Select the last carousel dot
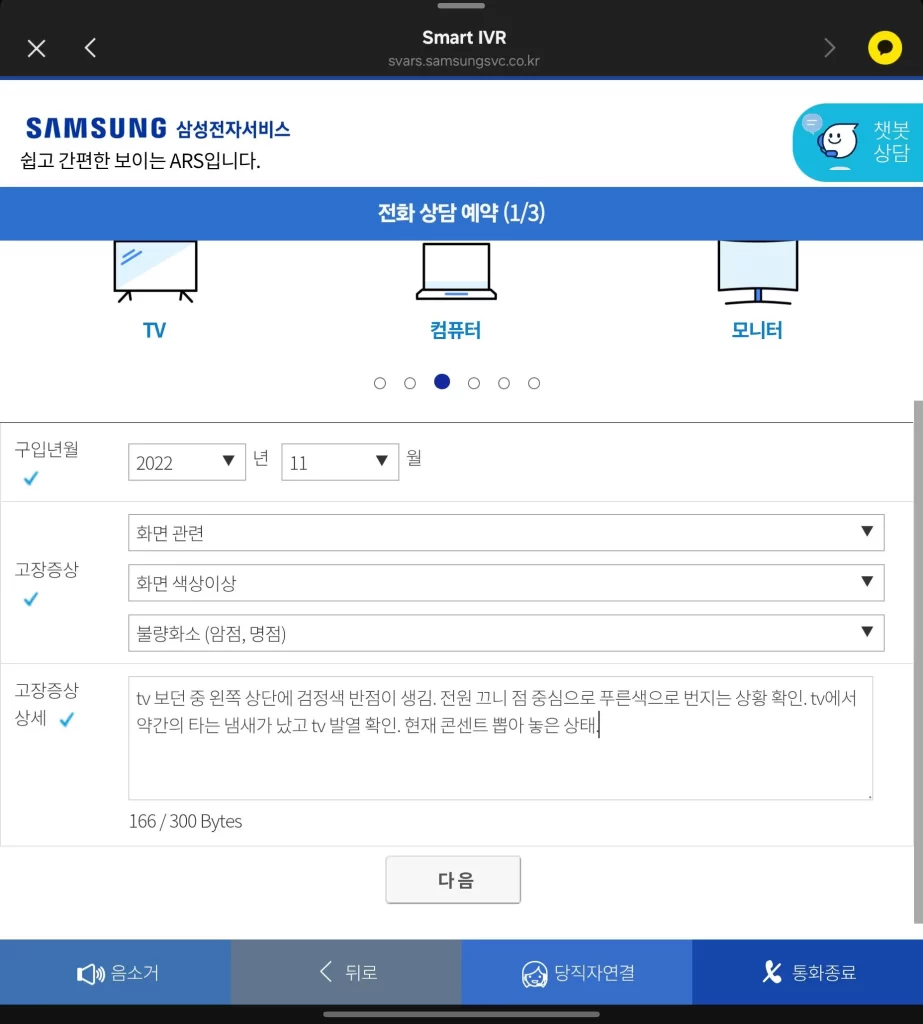Image resolution: width=923 pixels, height=1024 pixels. tap(534, 382)
